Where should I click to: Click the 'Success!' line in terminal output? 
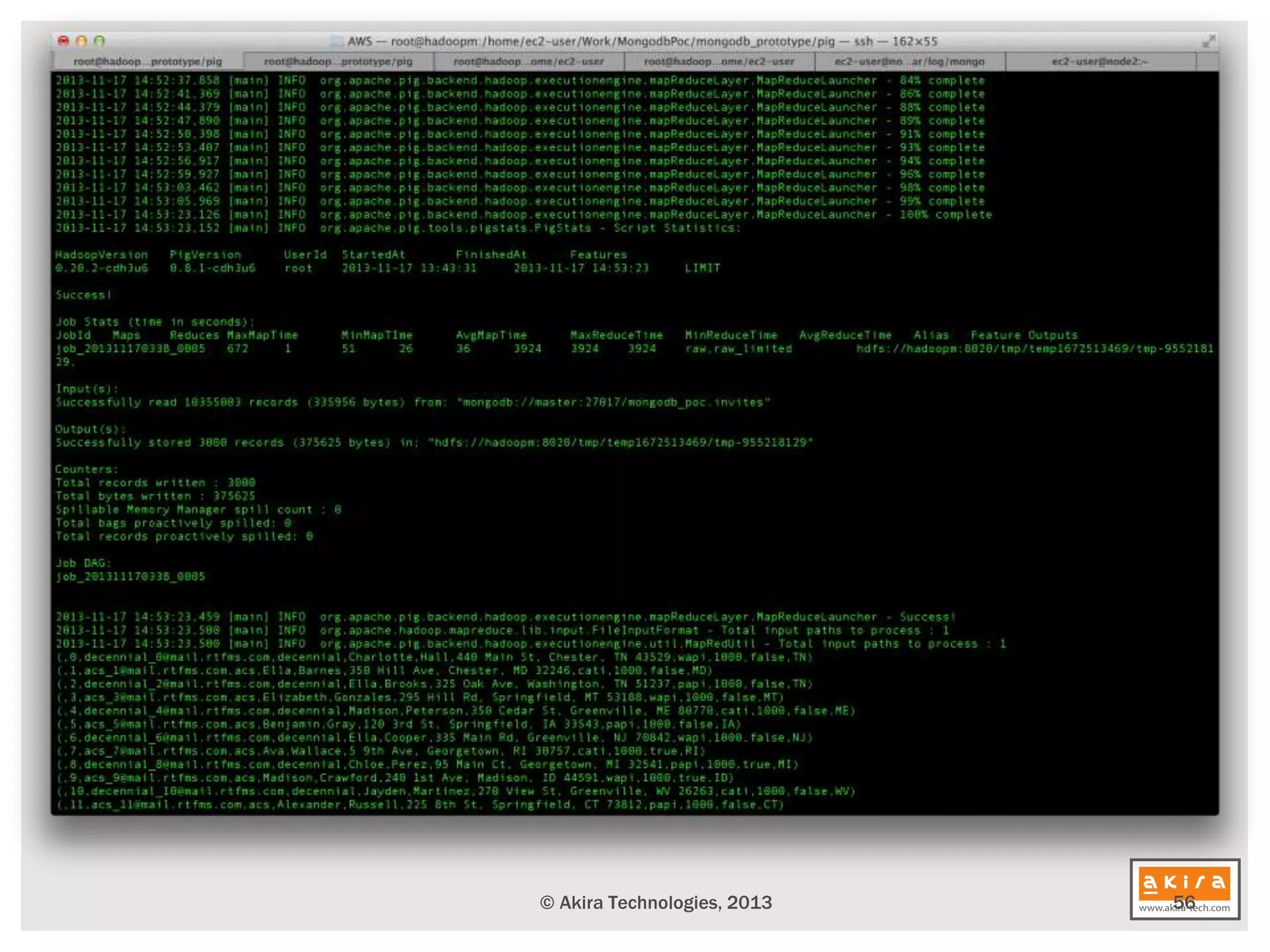pyautogui.click(x=84, y=295)
